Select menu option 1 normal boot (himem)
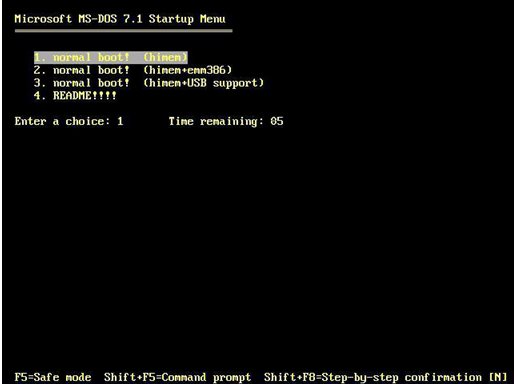This screenshot has height=386, width=514. [x=111, y=57]
